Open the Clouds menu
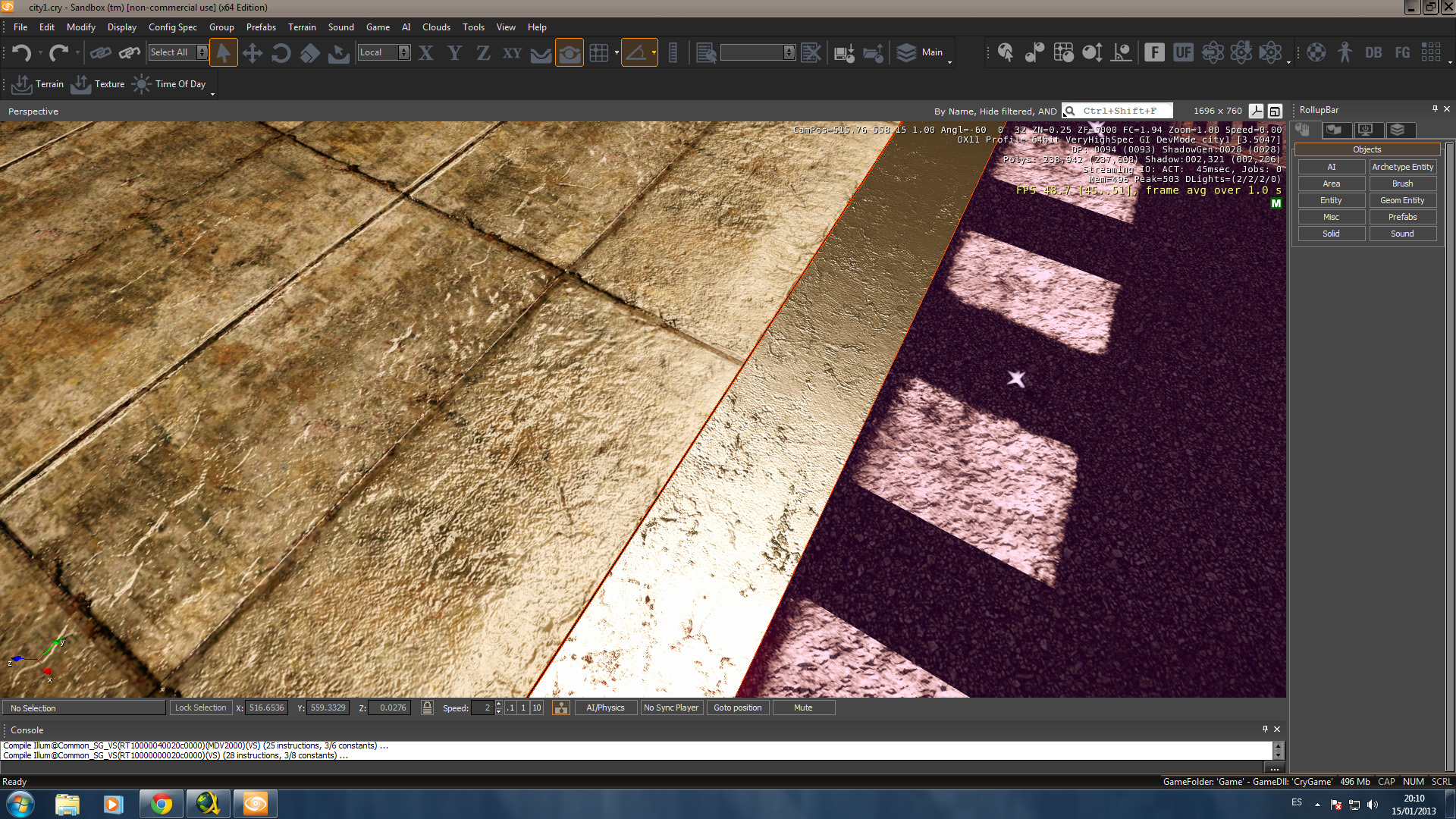Image resolution: width=1456 pixels, height=819 pixels. coord(436,27)
